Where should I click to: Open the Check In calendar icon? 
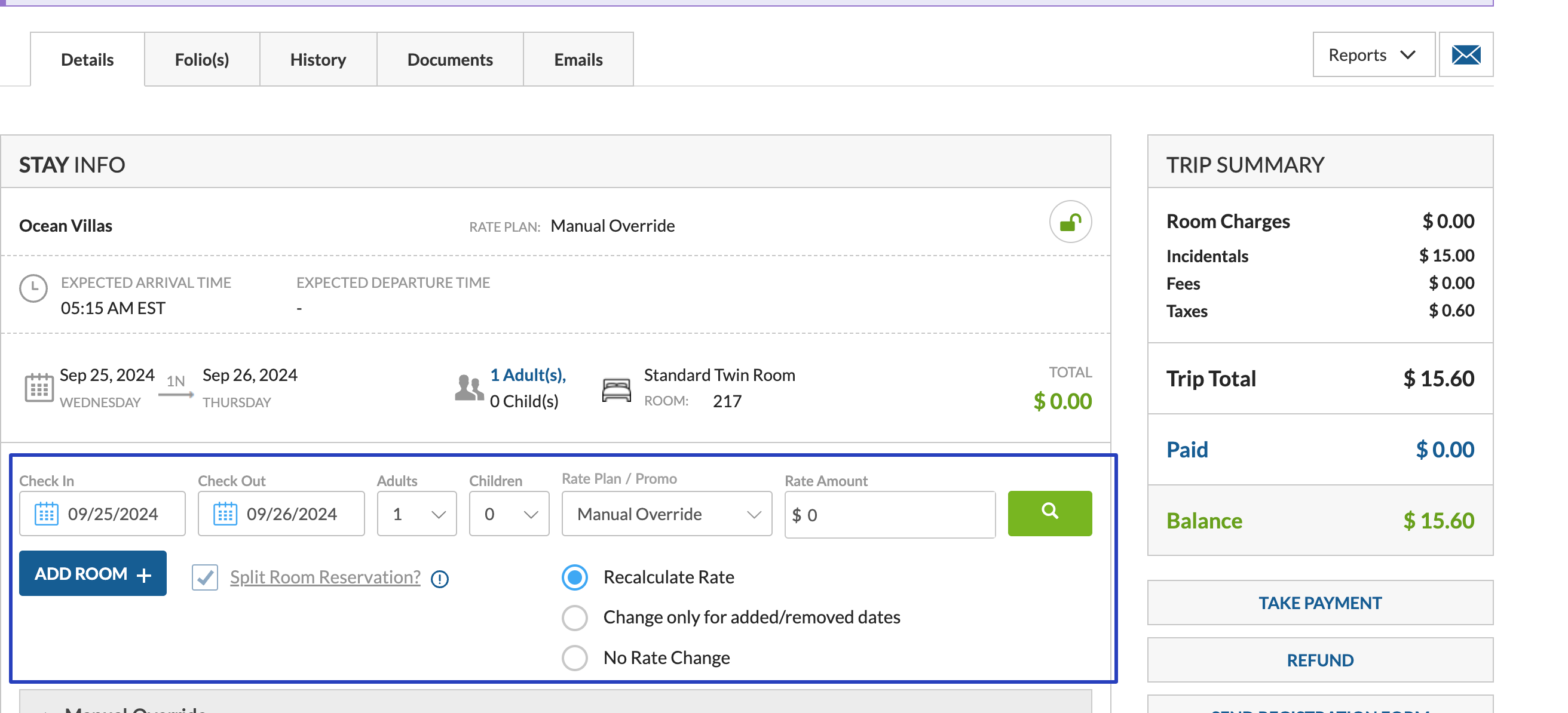(x=46, y=514)
